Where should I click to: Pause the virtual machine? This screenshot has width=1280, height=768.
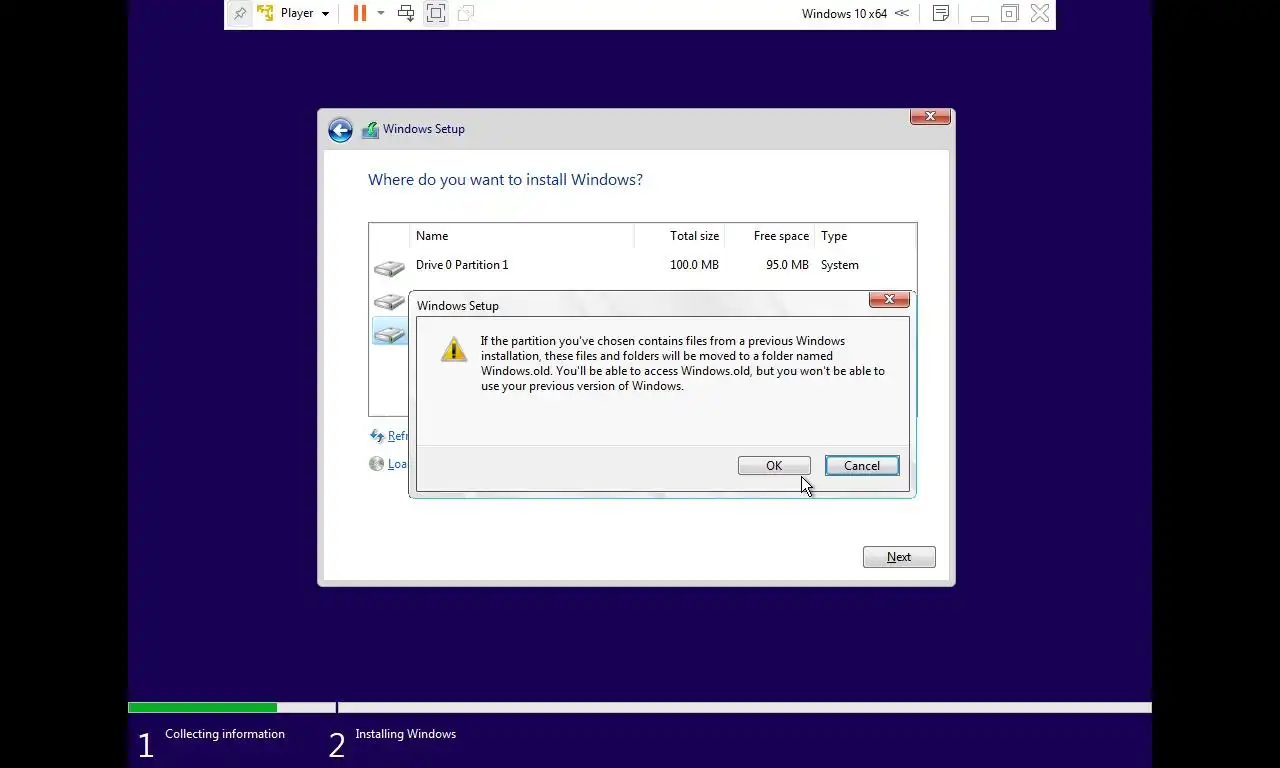[360, 13]
